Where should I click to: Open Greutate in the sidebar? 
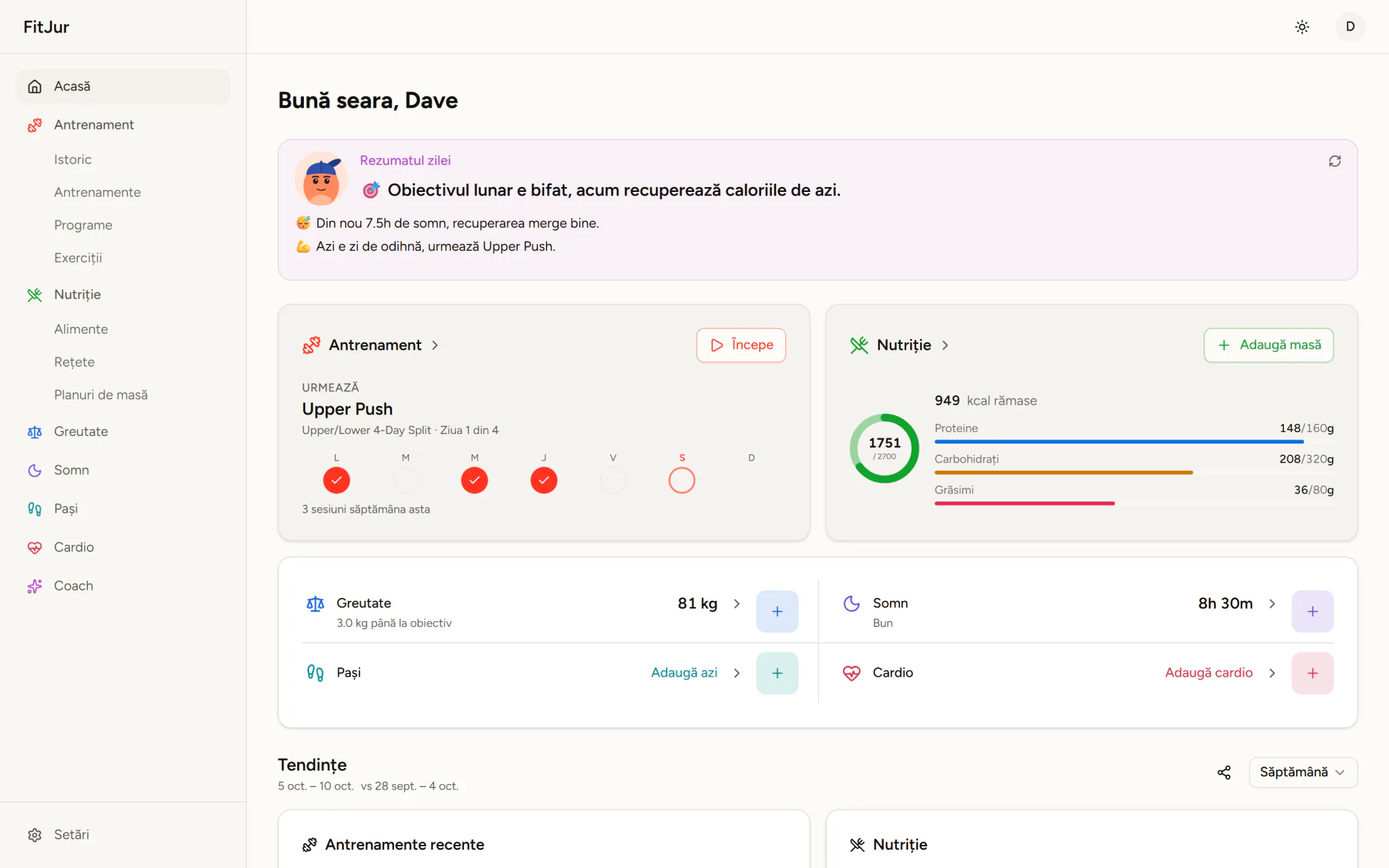coord(123,431)
